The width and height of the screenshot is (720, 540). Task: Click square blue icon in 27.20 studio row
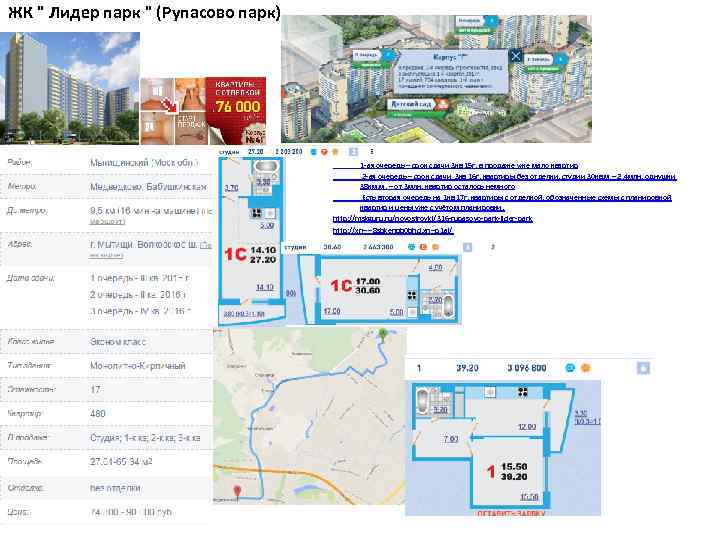pyautogui.click(x=353, y=152)
